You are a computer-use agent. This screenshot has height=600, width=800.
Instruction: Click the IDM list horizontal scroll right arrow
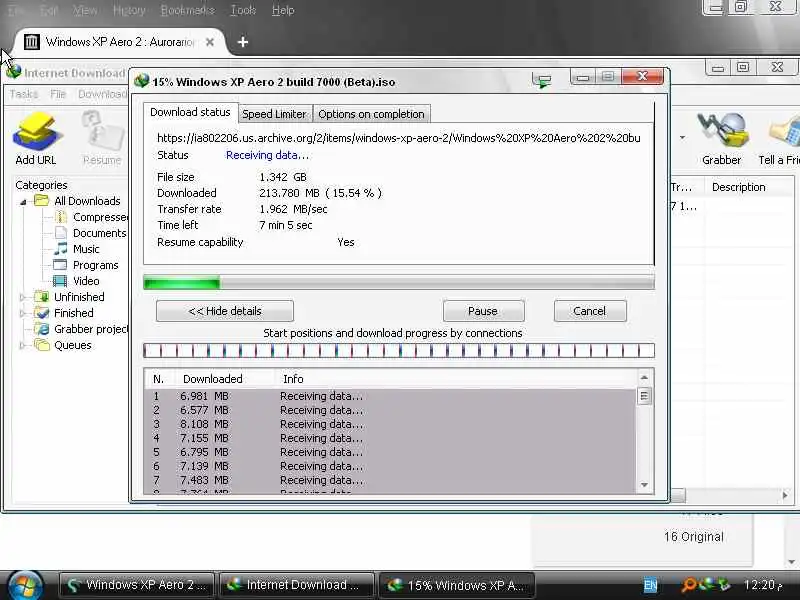pyautogui.click(x=785, y=495)
